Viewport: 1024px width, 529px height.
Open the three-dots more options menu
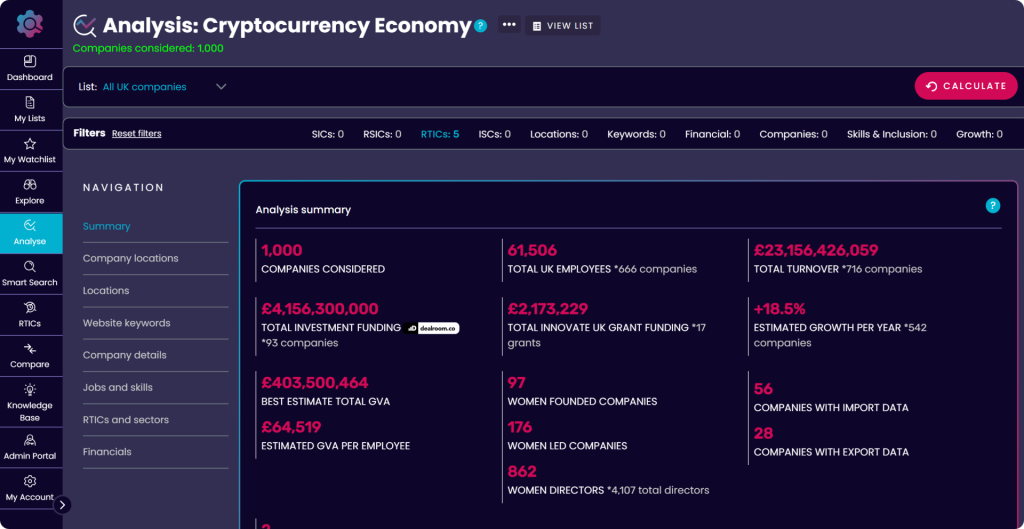[x=509, y=25]
